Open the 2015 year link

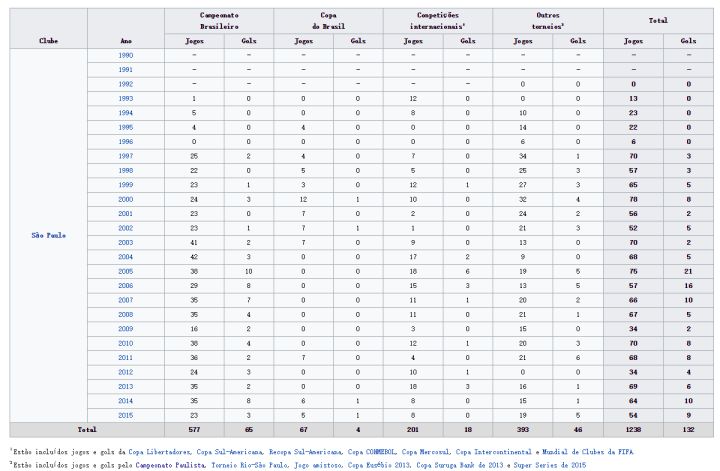(125, 414)
